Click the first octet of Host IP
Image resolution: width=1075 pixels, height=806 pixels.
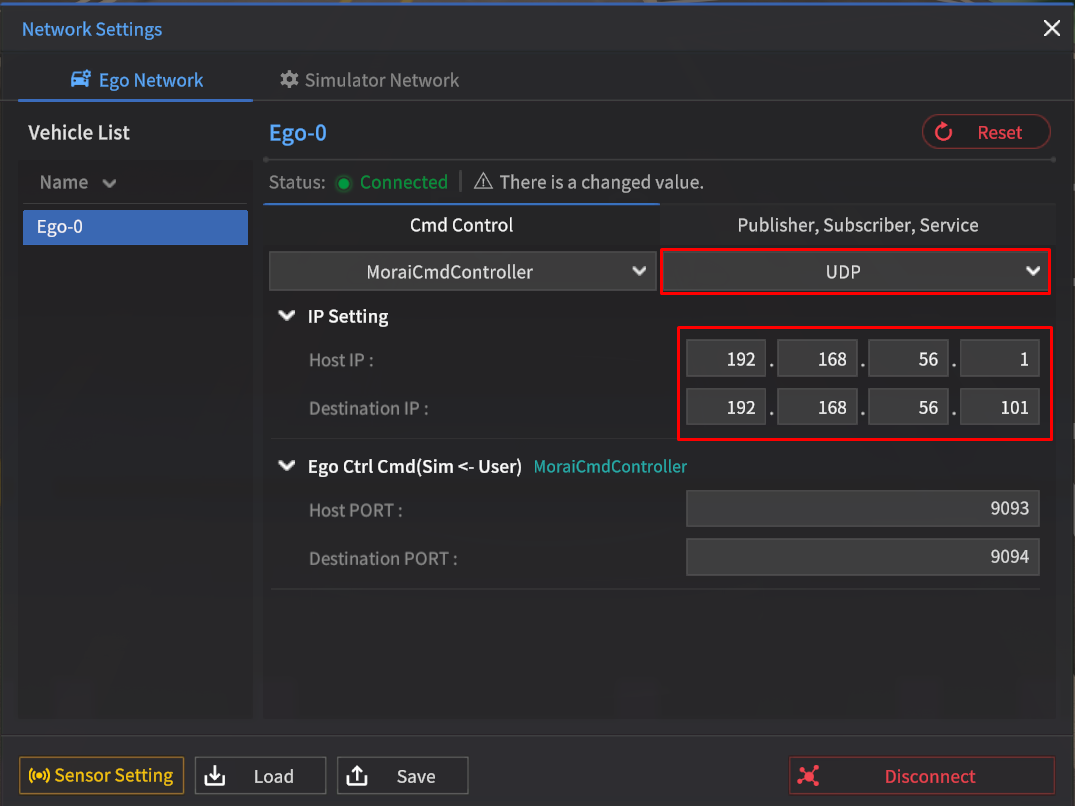click(x=726, y=359)
